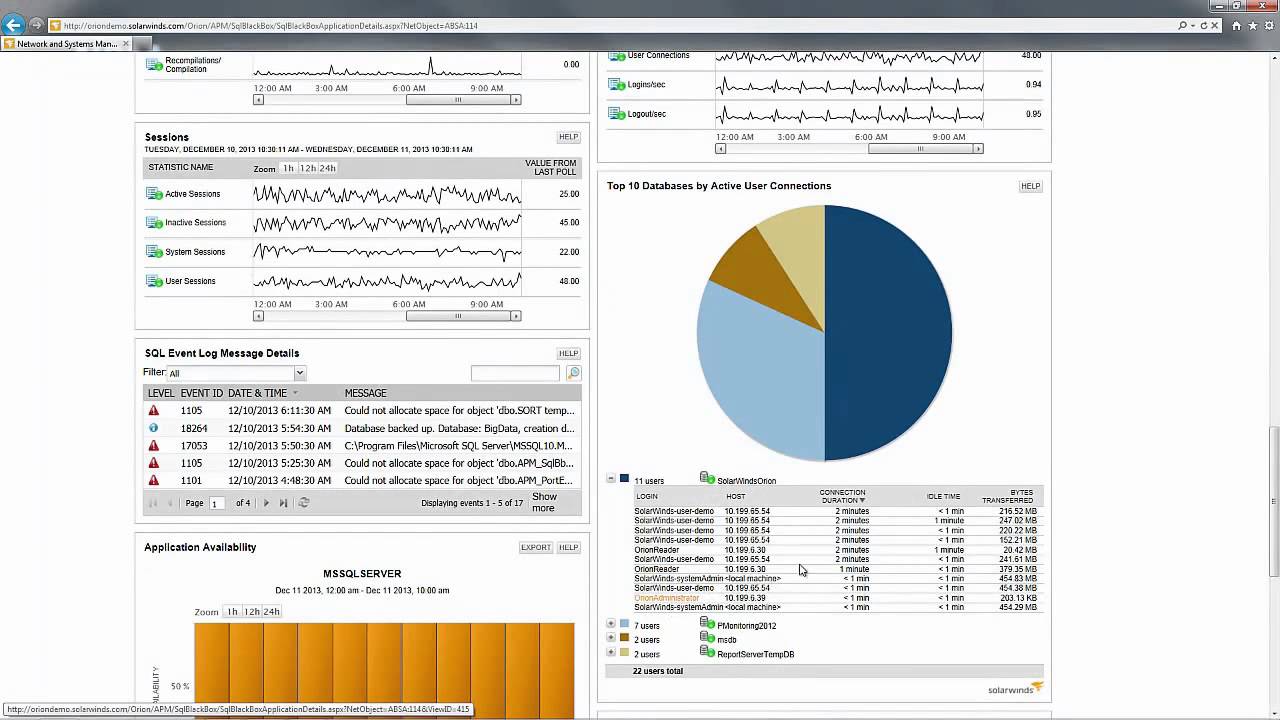
Task: Open browser home page icon
Action: pyautogui.click(x=1237, y=26)
